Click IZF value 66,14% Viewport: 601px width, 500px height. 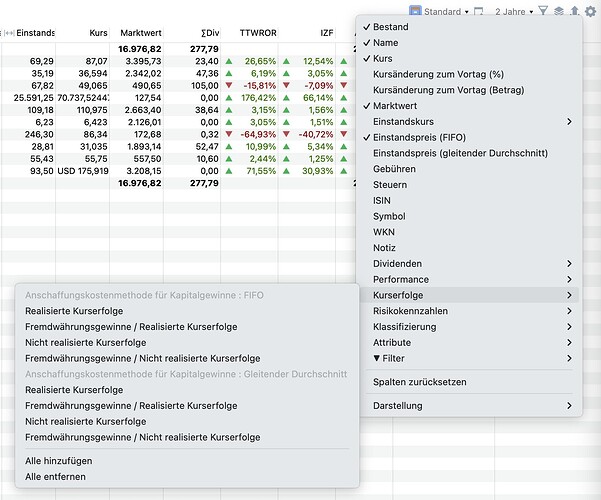tap(318, 98)
